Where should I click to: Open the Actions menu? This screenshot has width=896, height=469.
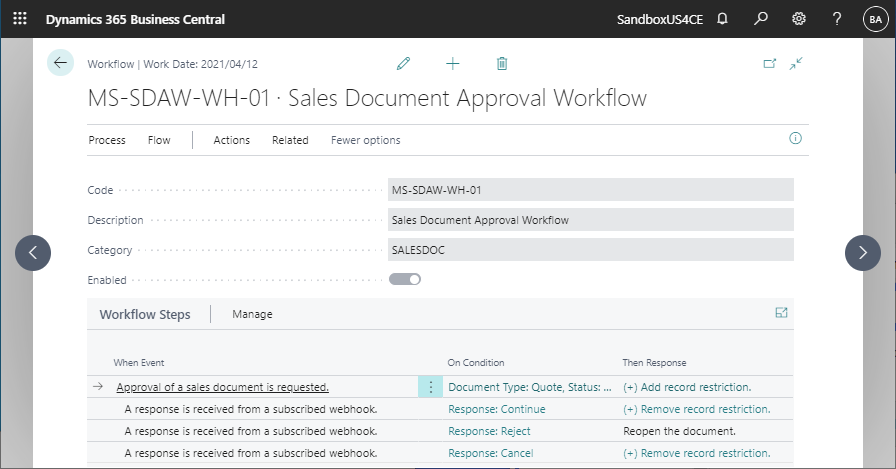[231, 140]
